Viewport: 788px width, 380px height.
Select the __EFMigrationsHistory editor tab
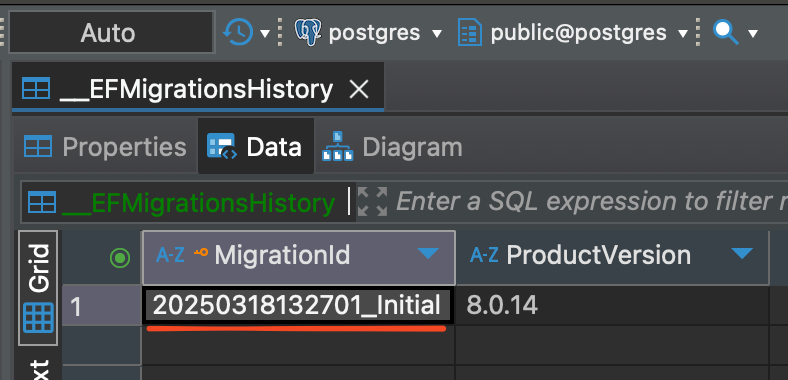tap(198, 87)
